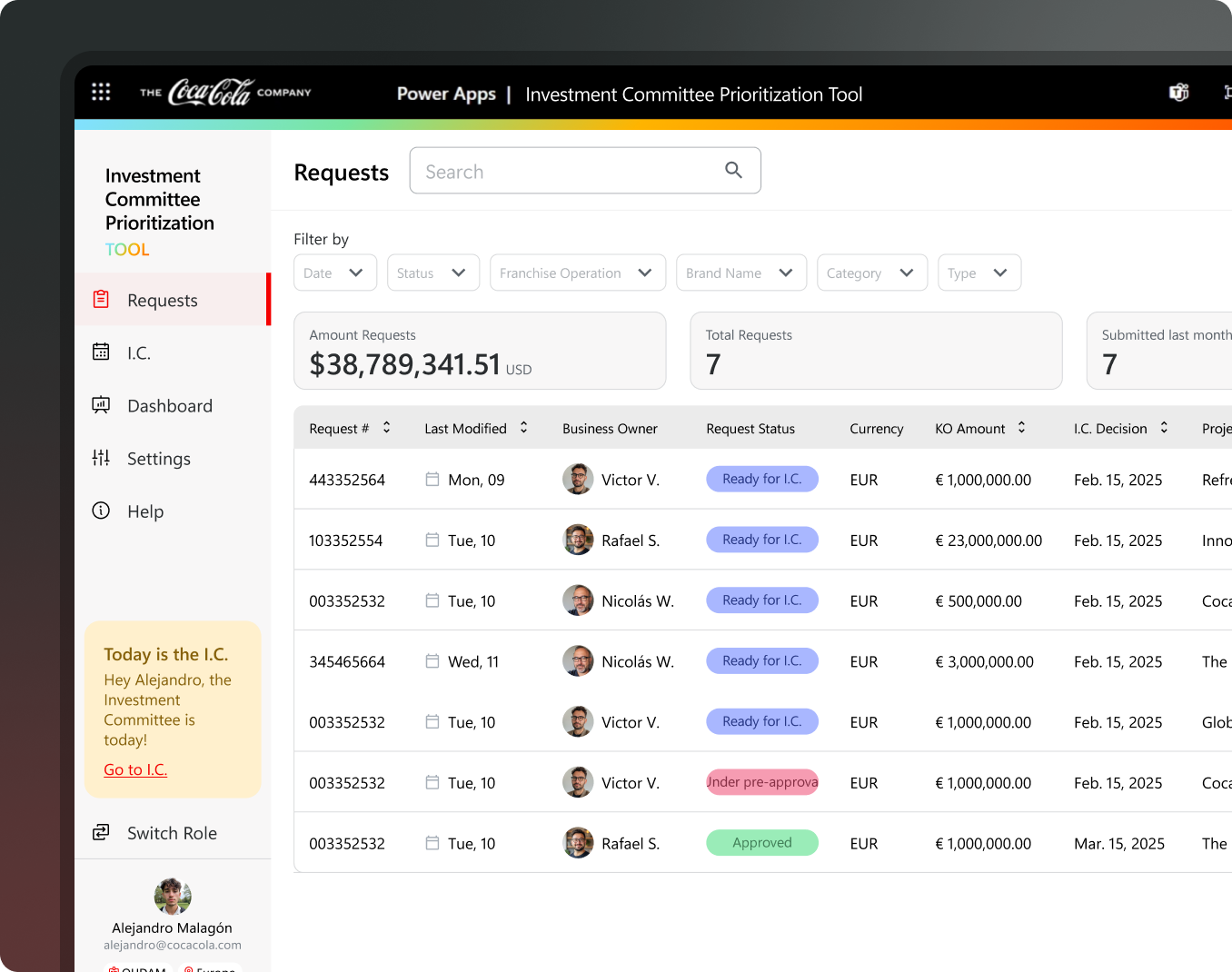Click the Help info icon
The width and height of the screenshot is (1232, 972).
[101, 511]
